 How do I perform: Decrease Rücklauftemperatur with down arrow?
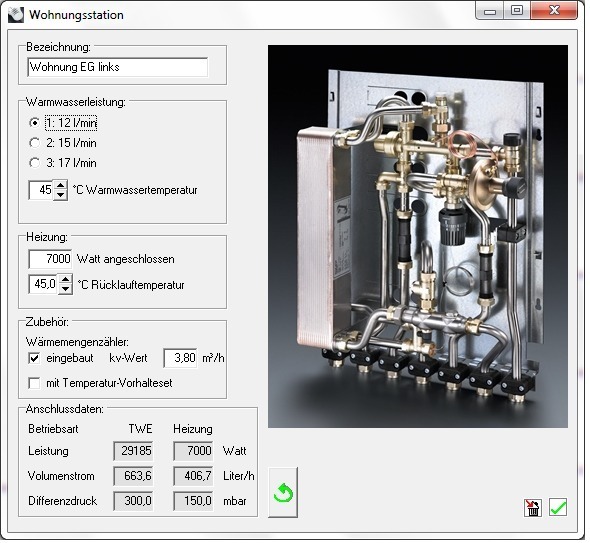point(65,289)
